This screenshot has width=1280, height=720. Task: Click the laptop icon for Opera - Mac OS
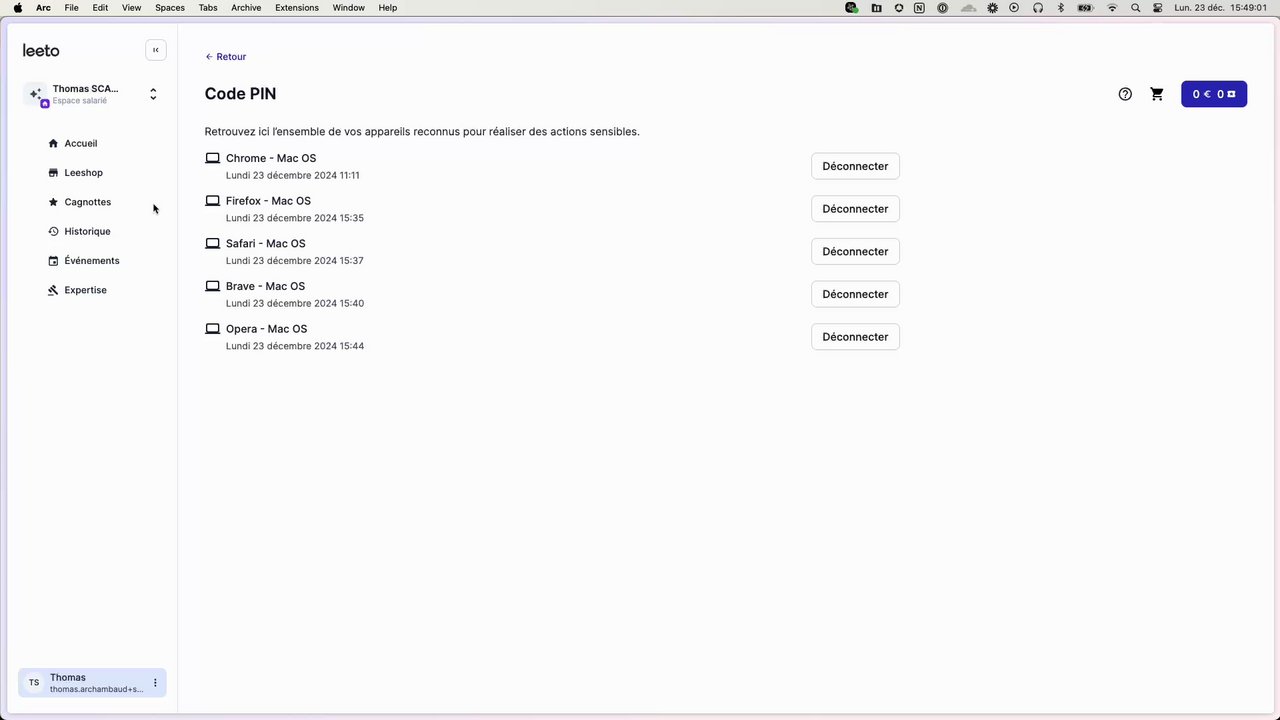click(x=212, y=329)
